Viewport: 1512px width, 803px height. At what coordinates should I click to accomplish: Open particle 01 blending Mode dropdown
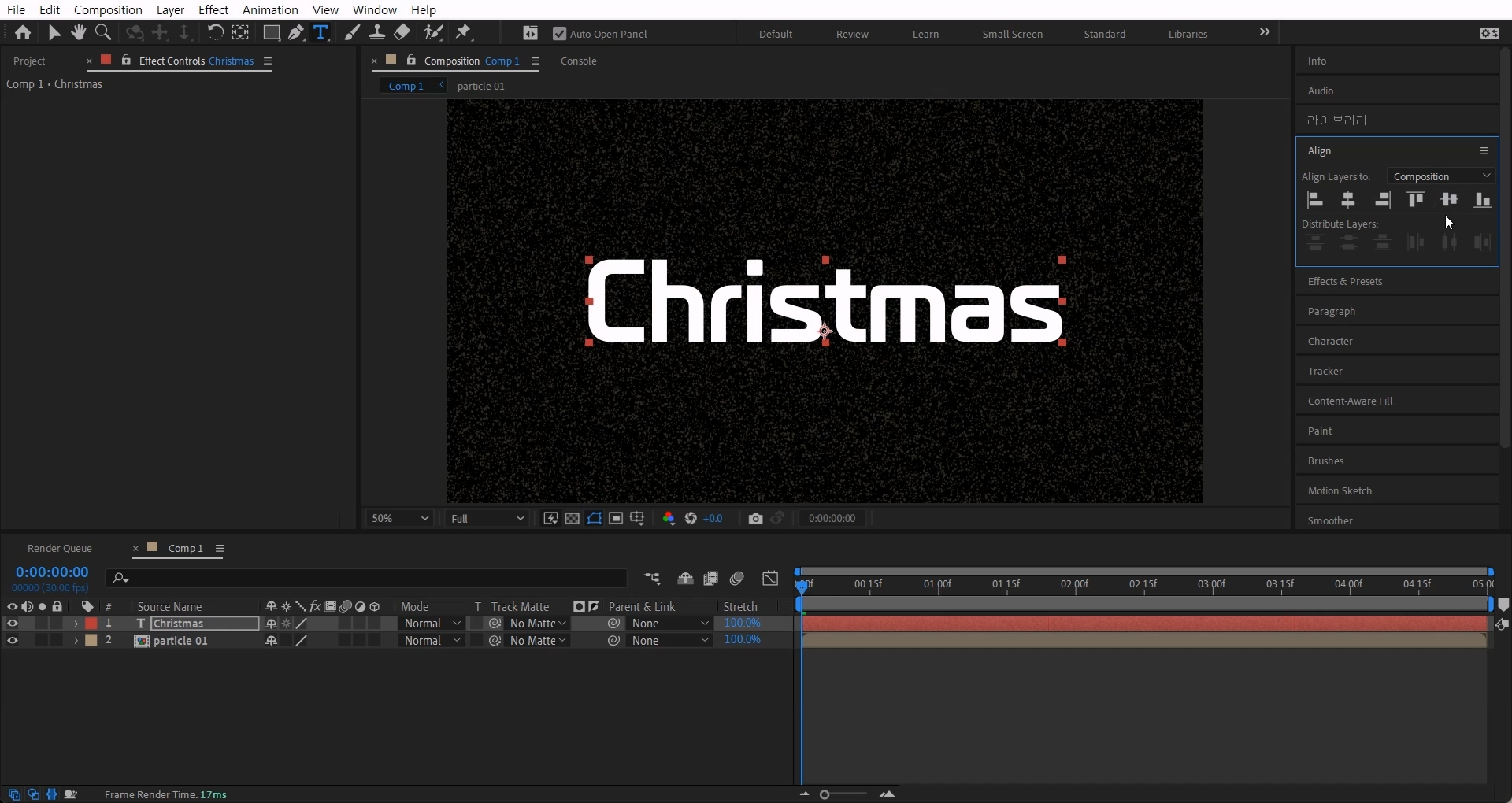pos(432,641)
